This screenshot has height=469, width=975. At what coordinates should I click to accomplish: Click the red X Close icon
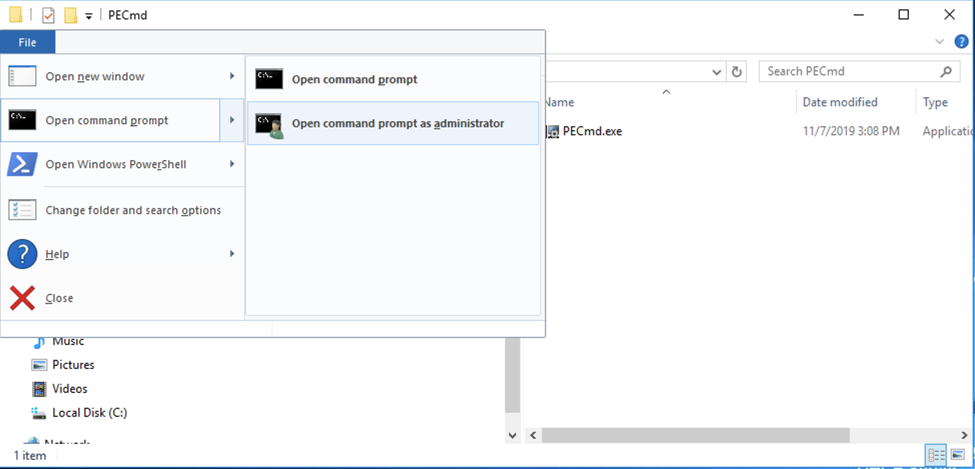click(x=22, y=298)
